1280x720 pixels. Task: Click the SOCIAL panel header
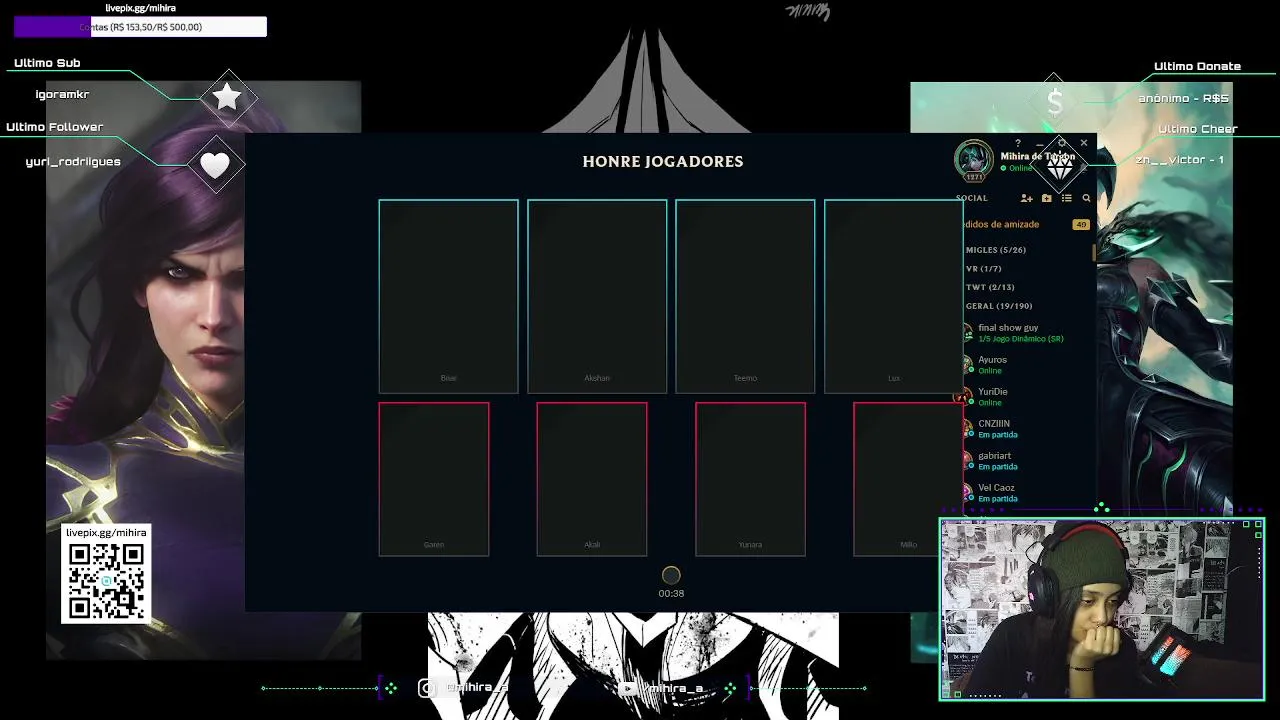(972, 198)
